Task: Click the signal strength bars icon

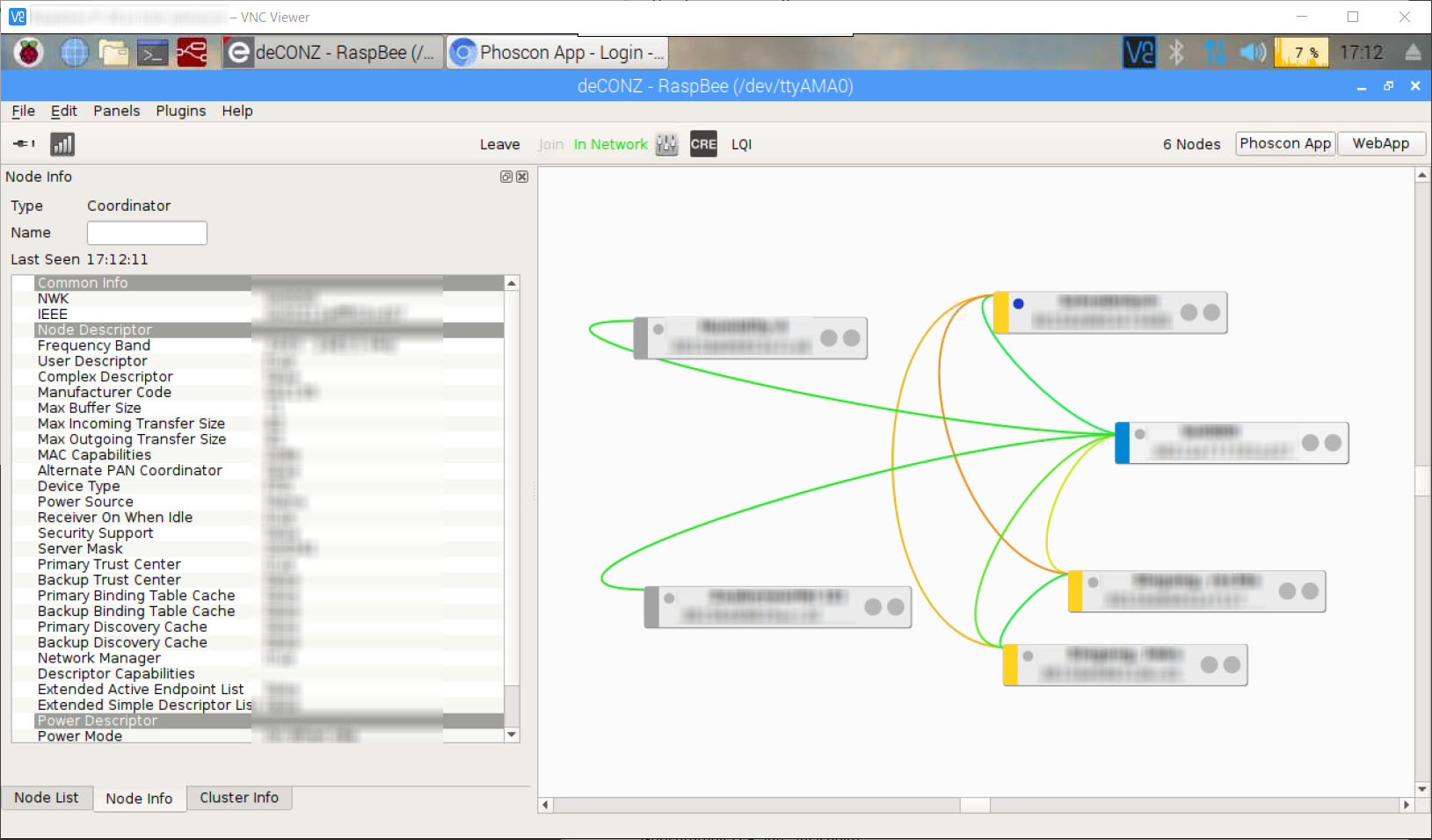Action: click(62, 144)
